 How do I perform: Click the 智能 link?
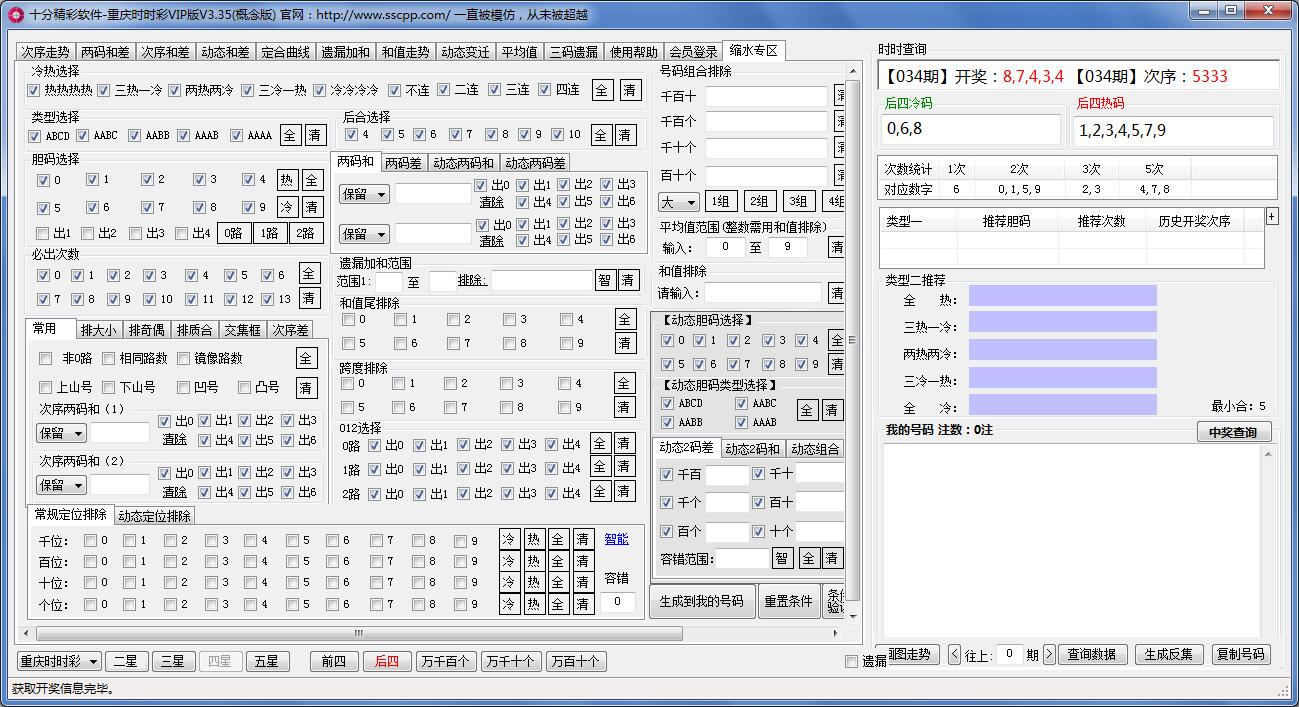[616, 539]
